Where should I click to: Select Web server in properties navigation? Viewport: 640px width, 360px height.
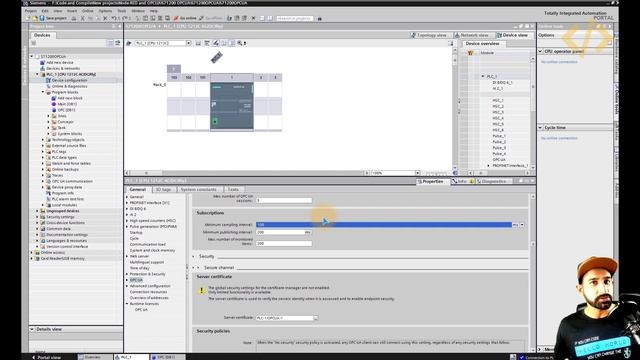pos(139,256)
